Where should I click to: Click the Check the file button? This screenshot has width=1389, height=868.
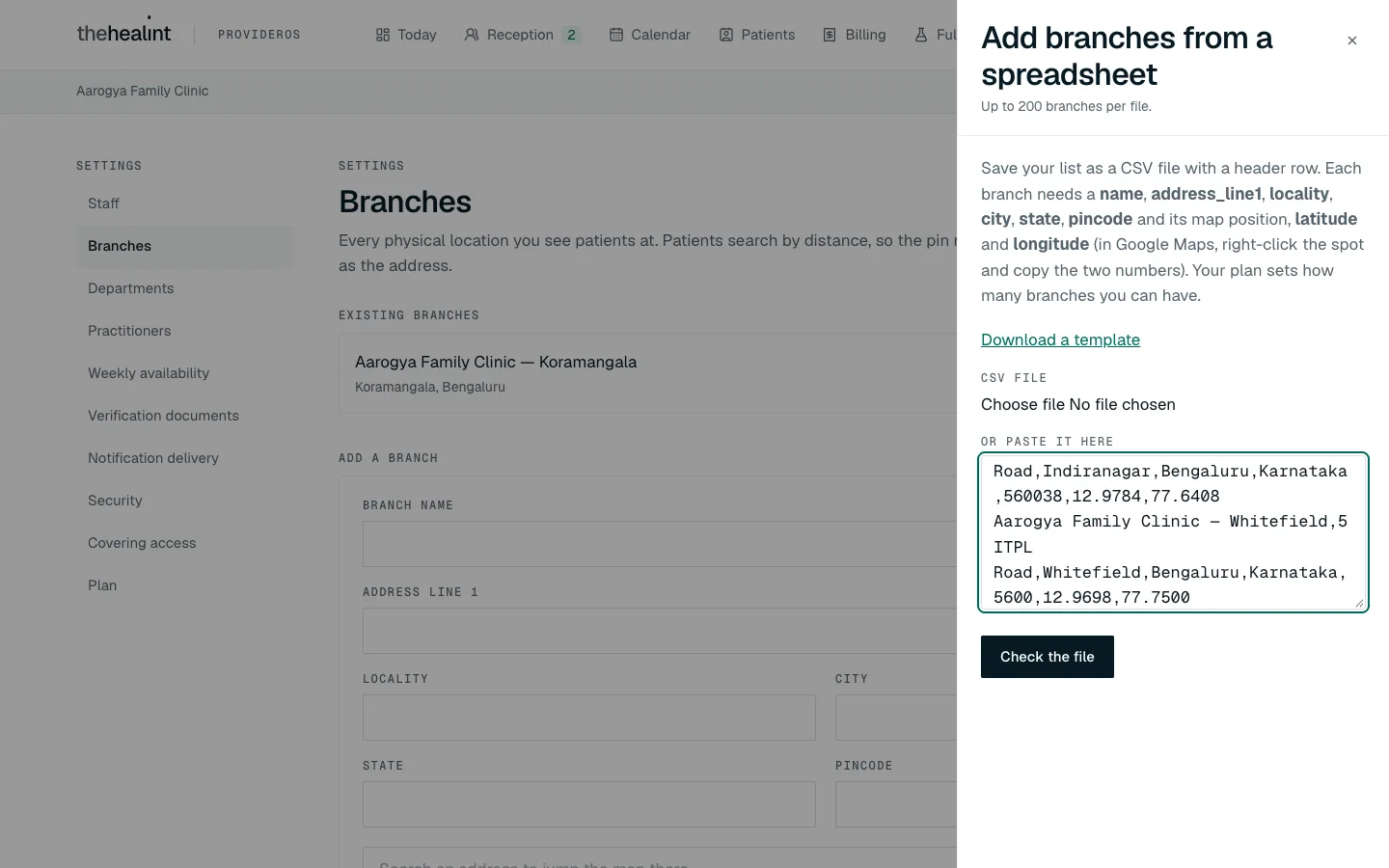click(1048, 657)
